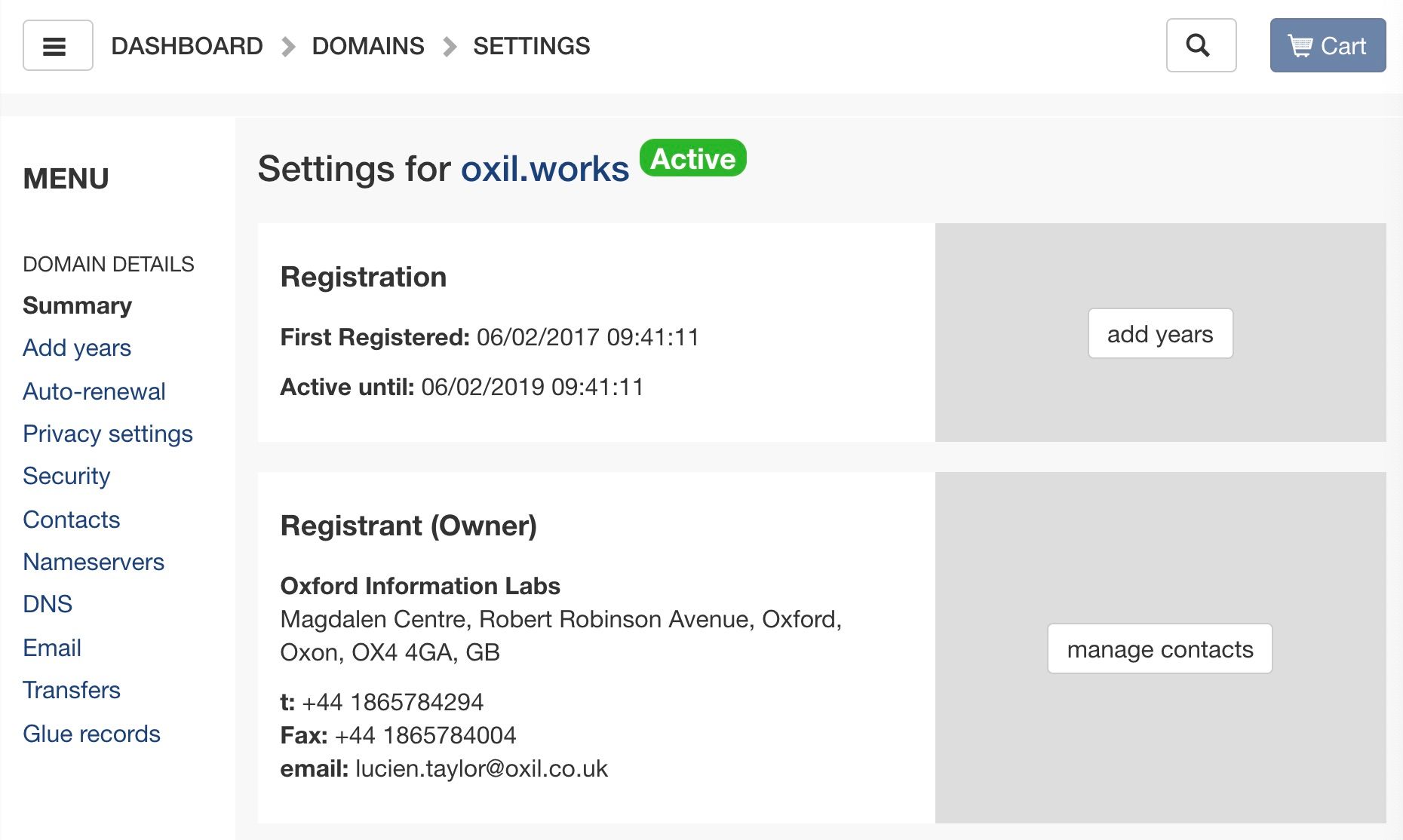Image resolution: width=1403 pixels, height=840 pixels.
Task: Open Nameservers menu item
Action: 94,562
